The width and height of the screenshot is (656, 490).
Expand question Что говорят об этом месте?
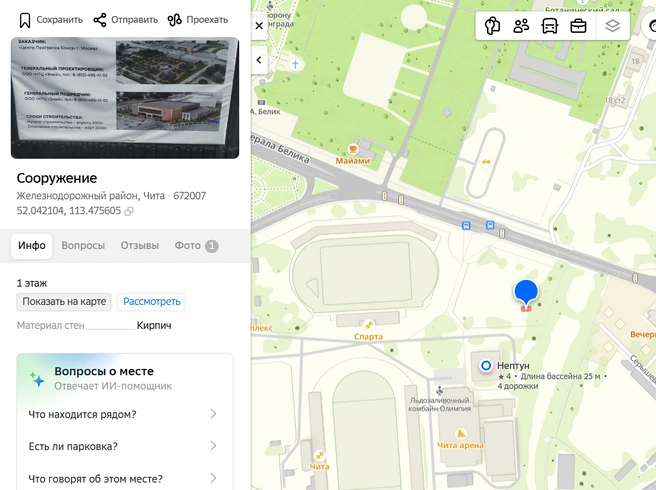(x=125, y=478)
